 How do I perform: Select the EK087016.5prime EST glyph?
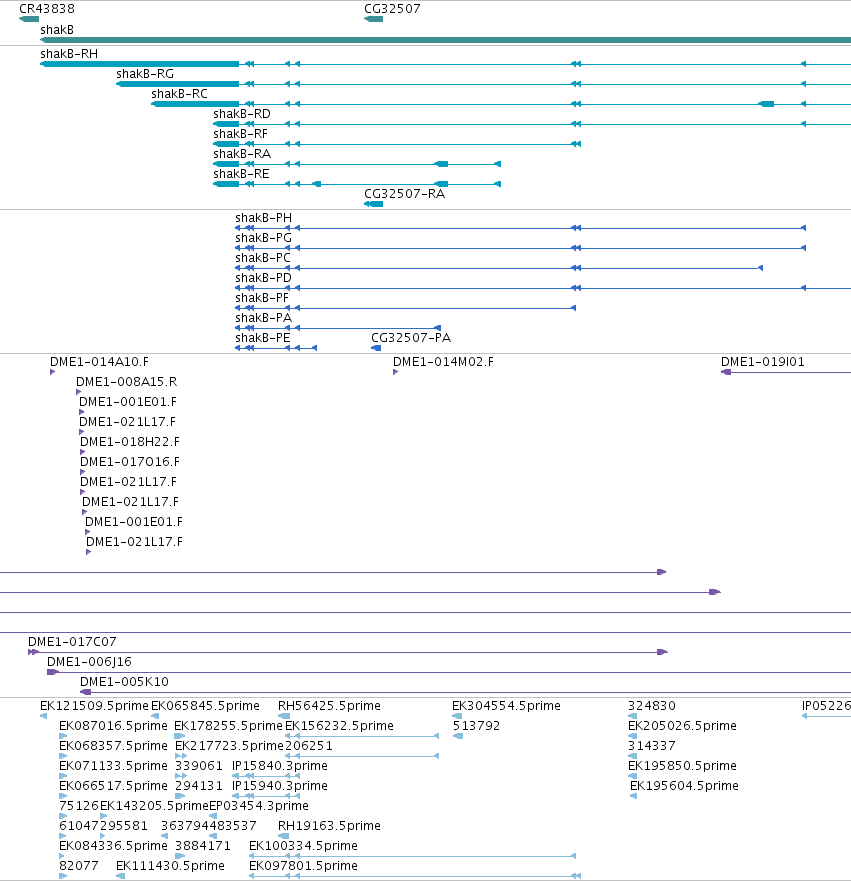point(63,736)
